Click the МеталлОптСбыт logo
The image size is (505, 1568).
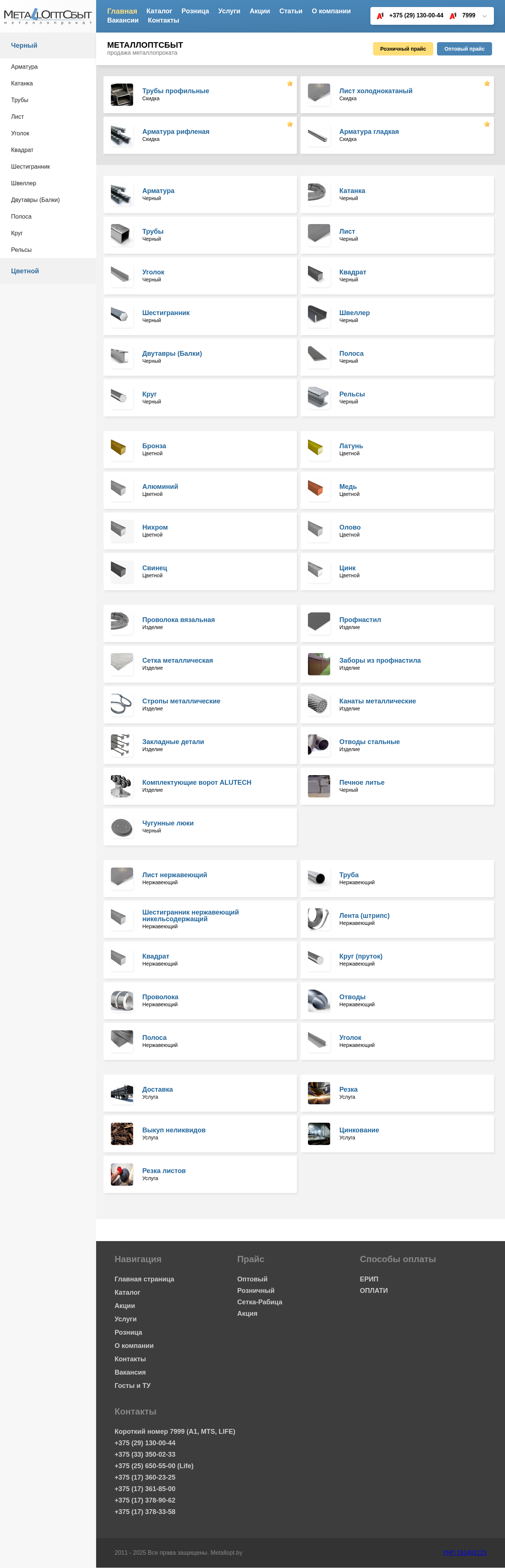point(47,16)
